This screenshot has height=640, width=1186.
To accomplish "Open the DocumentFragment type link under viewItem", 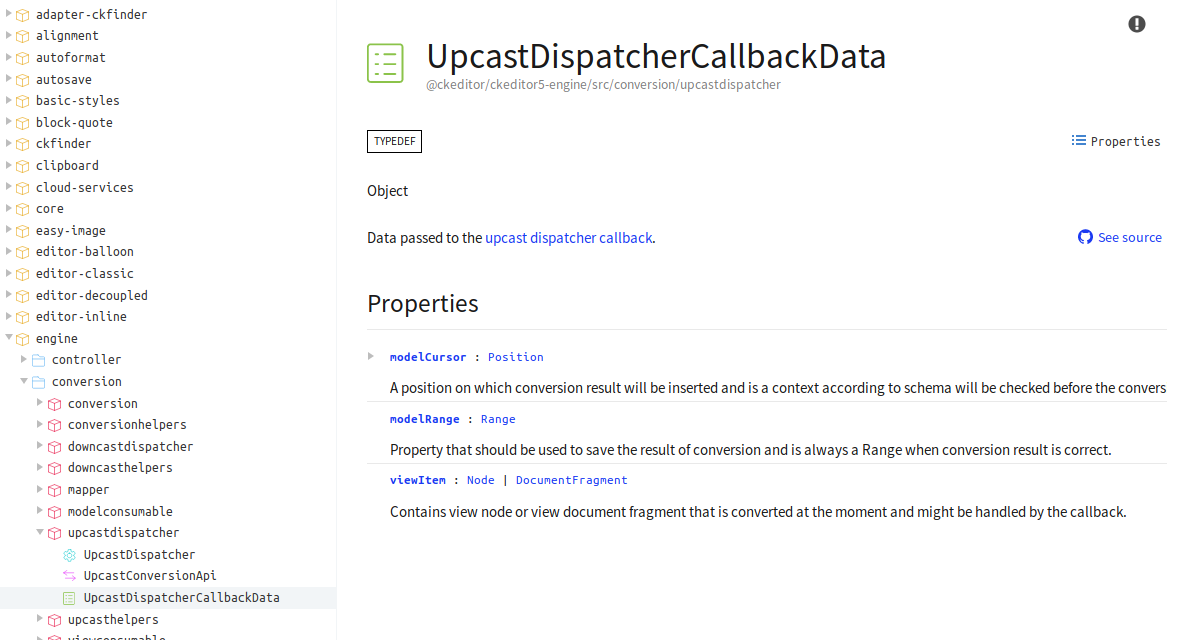I will click(571, 479).
